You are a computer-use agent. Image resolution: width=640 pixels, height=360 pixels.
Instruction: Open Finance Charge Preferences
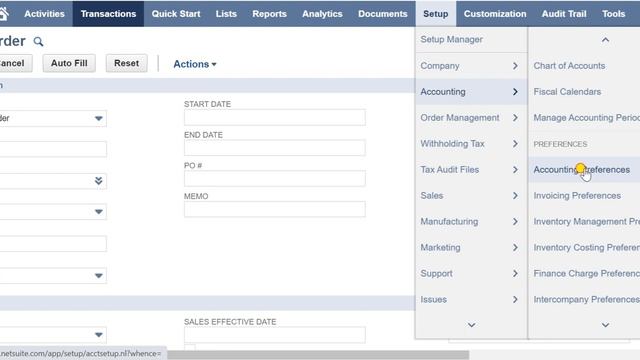pyautogui.click(x=586, y=273)
